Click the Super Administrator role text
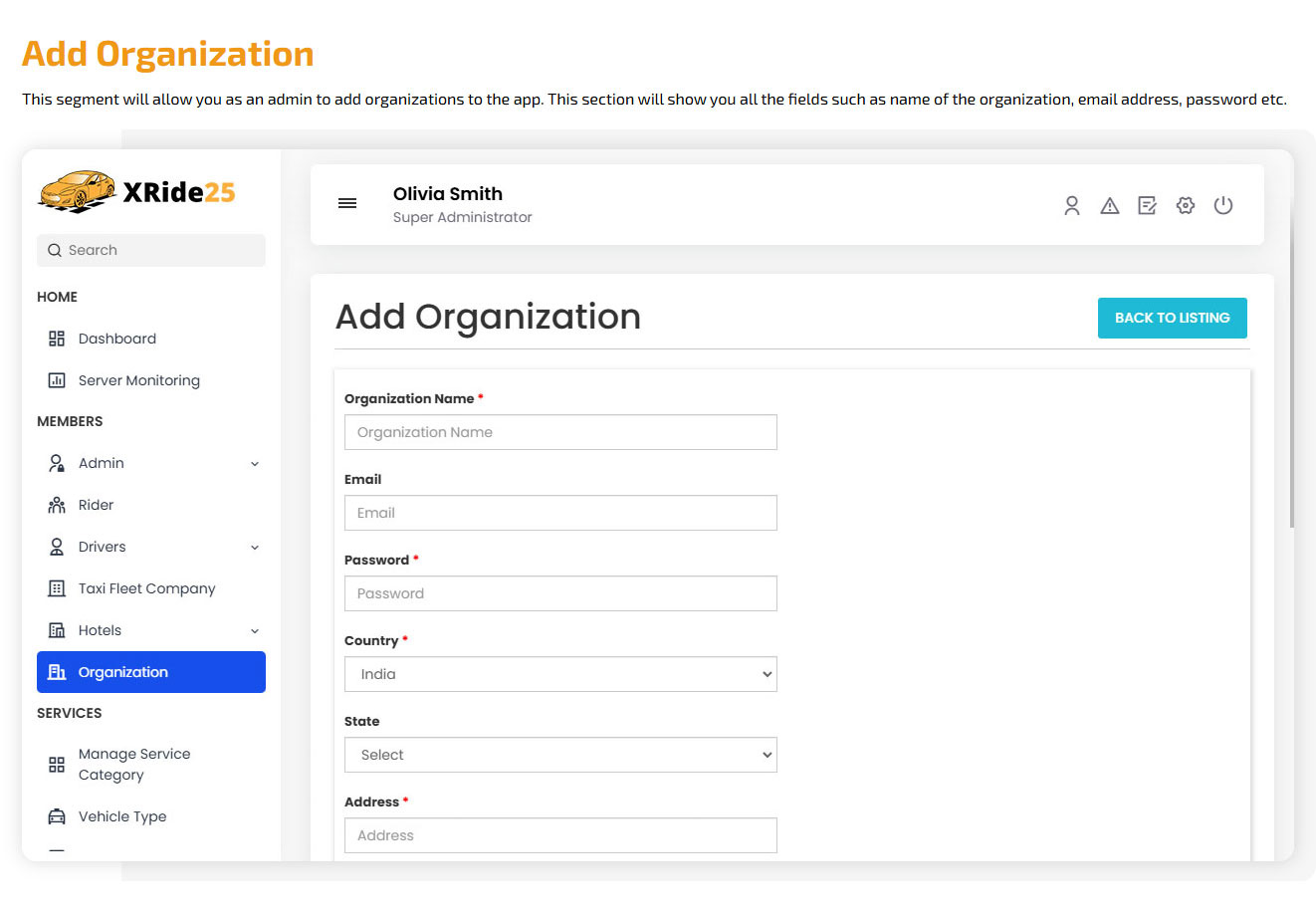This screenshot has width=1316, height=916. pos(463,217)
